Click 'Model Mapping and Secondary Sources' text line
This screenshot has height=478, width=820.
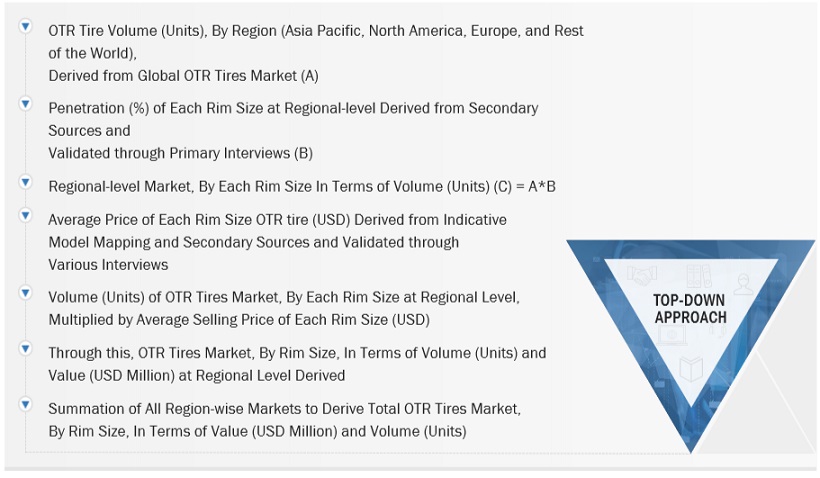[253, 242]
